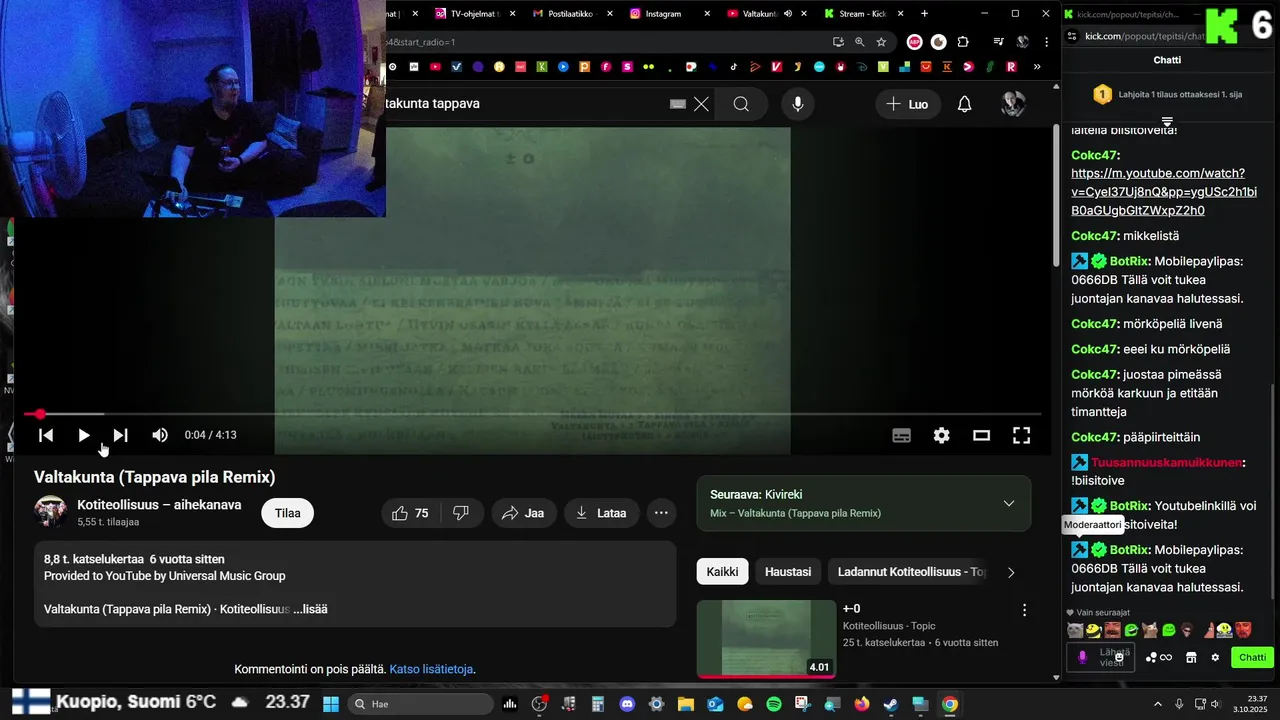Open the +-0 video thumbnail
The height and width of the screenshot is (720, 1280).
766,638
